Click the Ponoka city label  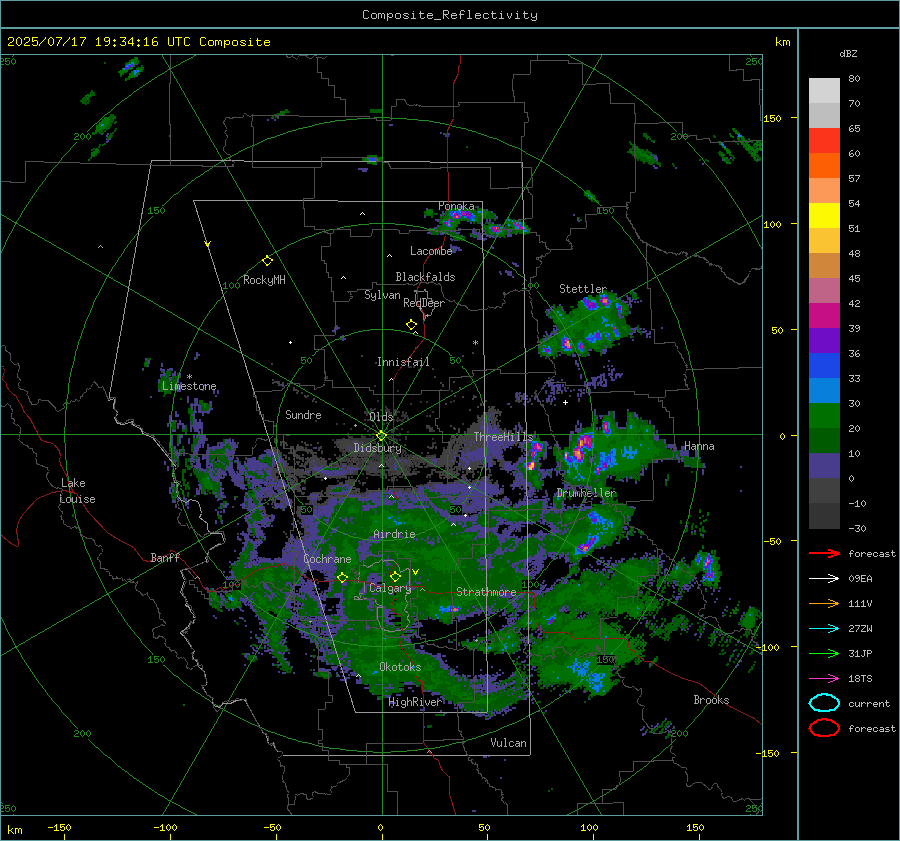[456, 206]
